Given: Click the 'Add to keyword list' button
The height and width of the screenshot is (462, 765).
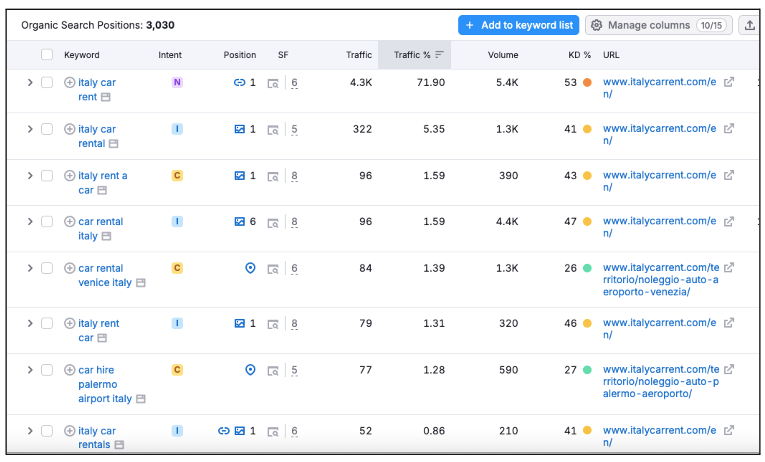Looking at the screenshot, I should click(518, 25).
